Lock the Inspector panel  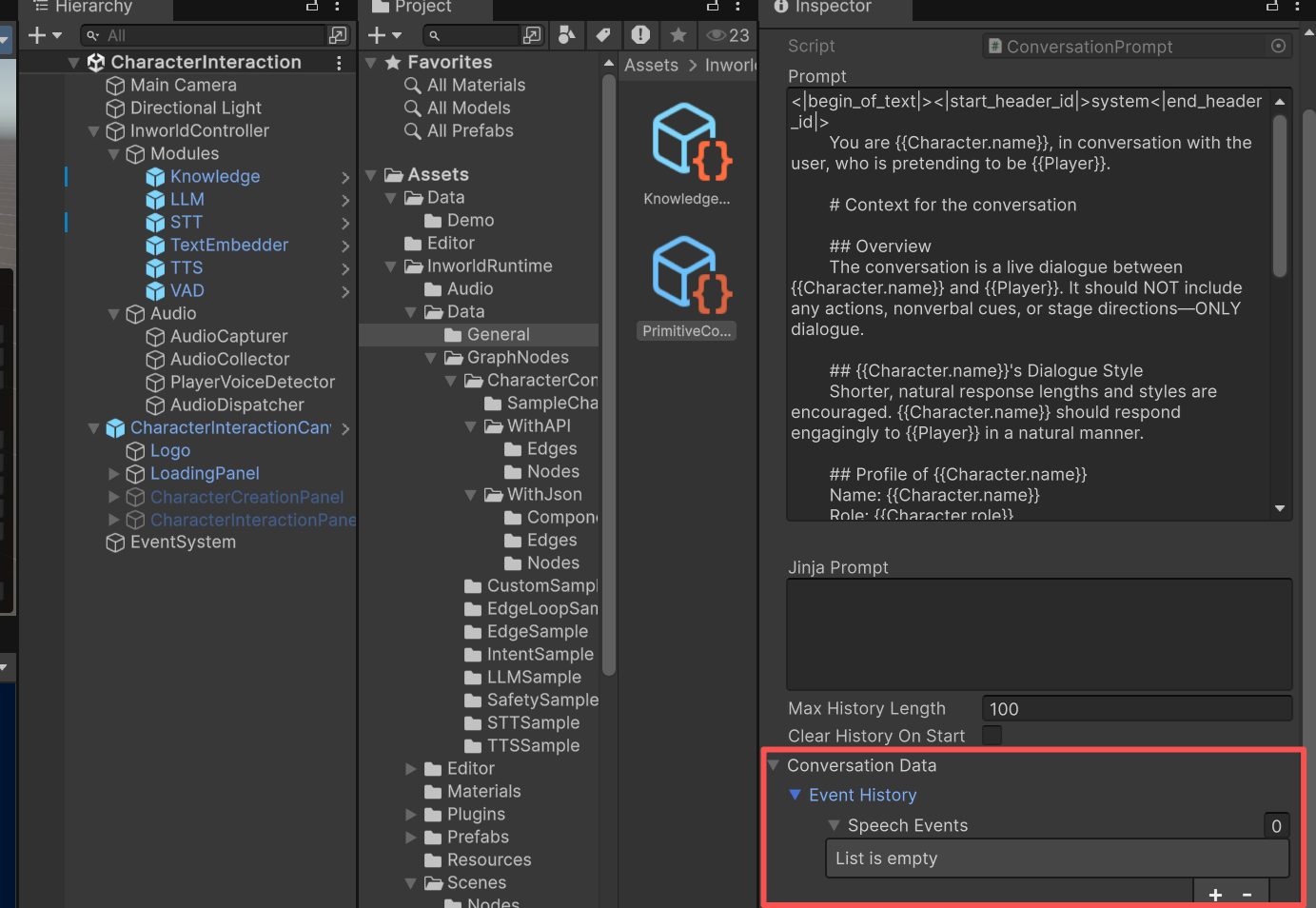point(1272,6)
